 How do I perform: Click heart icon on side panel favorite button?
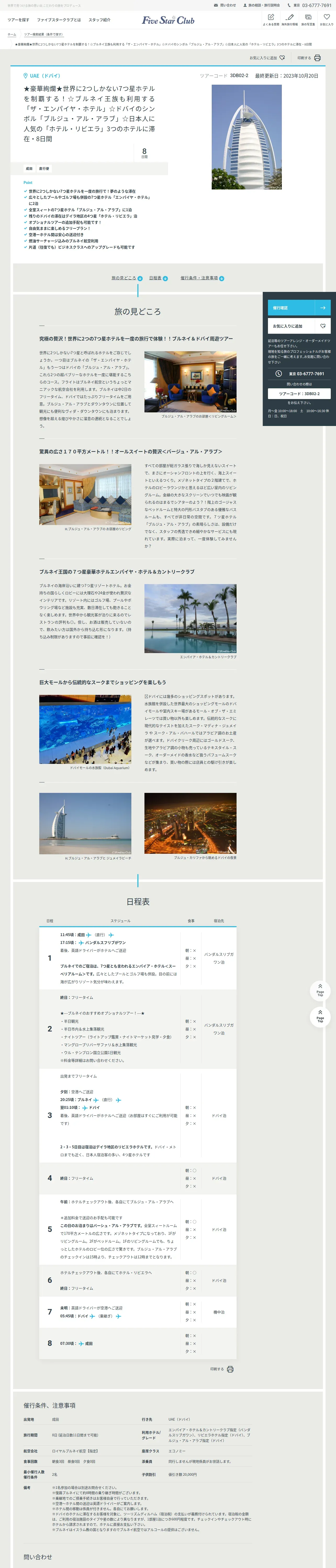(x=323, y=326)
